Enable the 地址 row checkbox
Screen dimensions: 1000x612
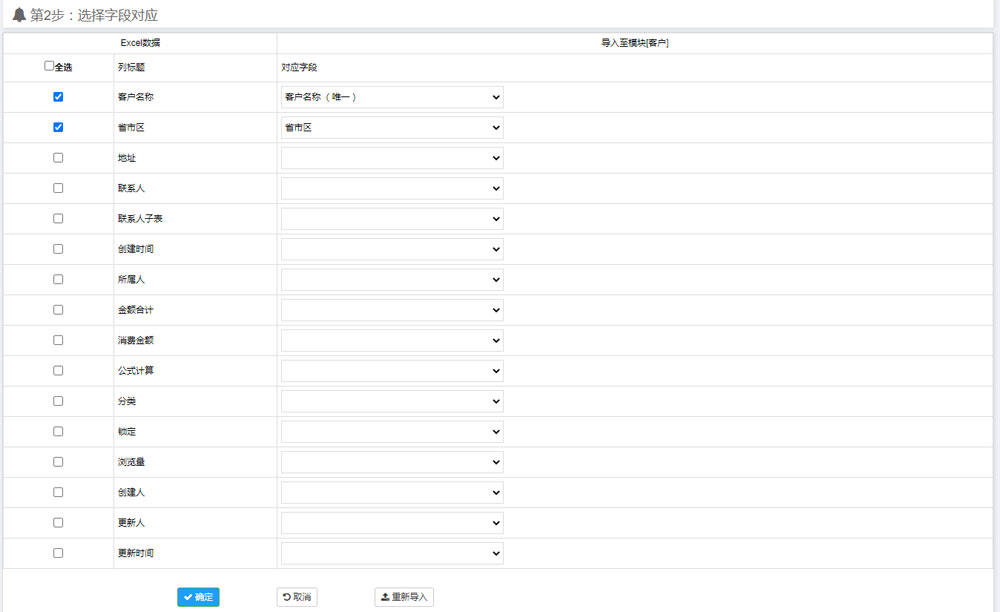[x=58, y=158]
